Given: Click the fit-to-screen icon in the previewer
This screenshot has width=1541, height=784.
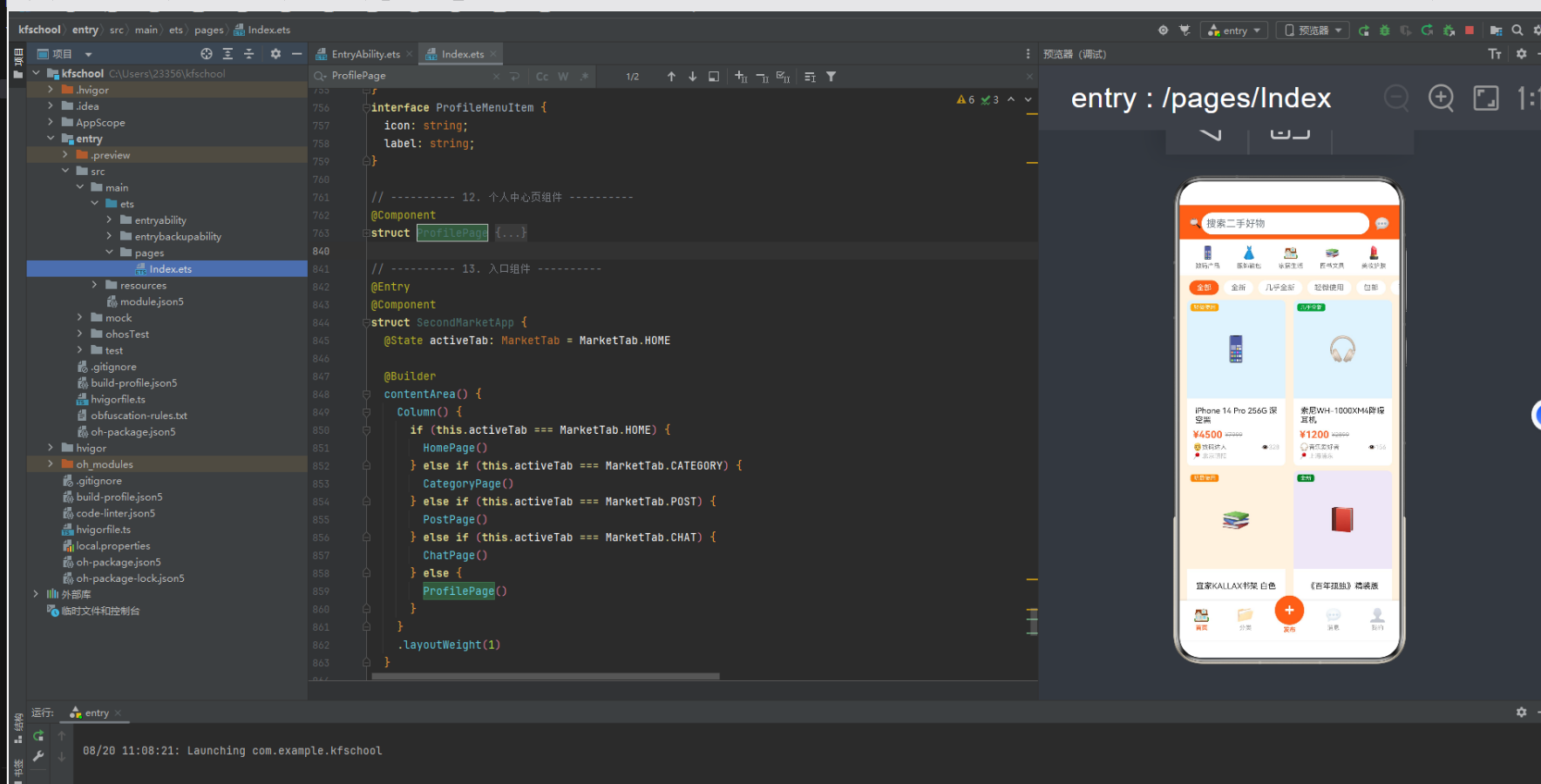Looking at the screenshot, I should pyautogui.click(x=1486, y=98).
